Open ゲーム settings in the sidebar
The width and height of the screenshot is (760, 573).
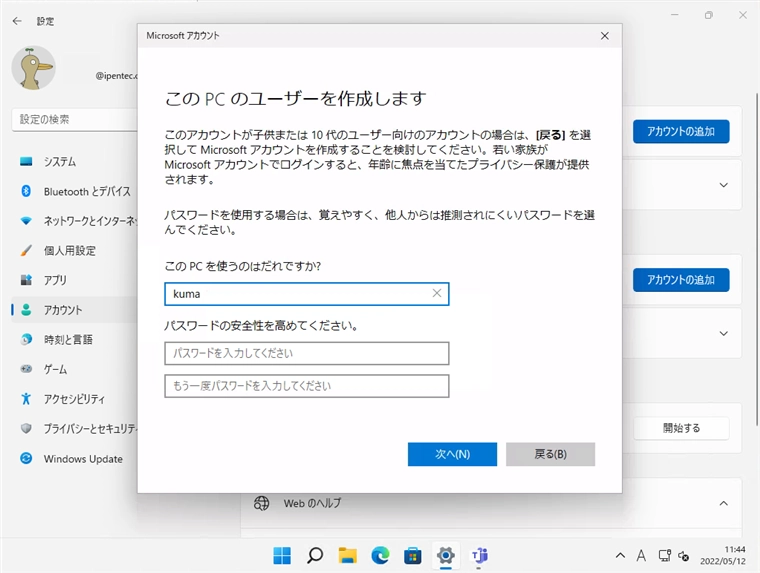click(75, 369)
